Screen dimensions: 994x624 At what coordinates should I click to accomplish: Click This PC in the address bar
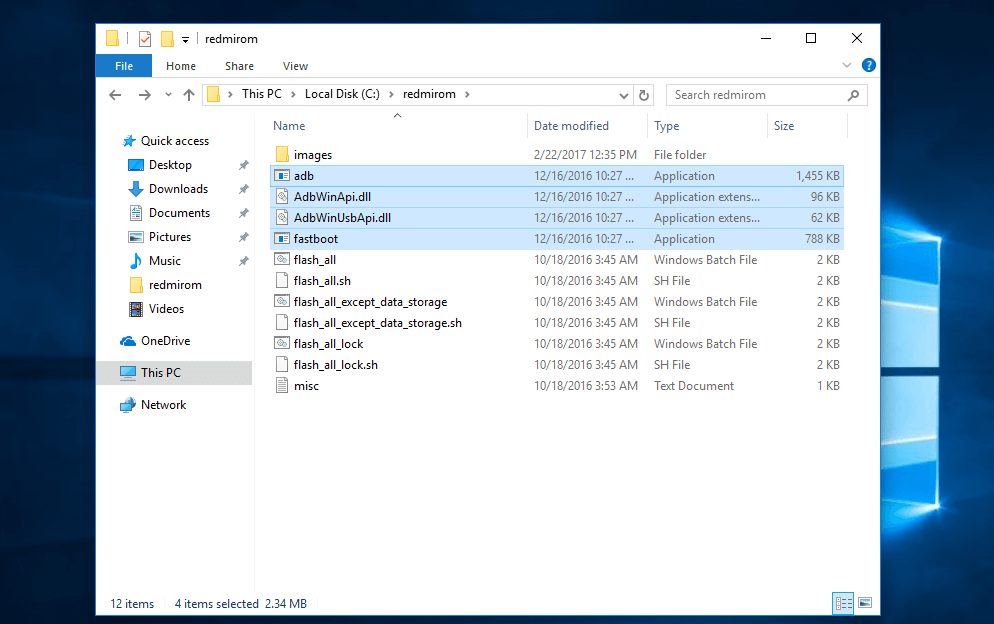(261, 94)
